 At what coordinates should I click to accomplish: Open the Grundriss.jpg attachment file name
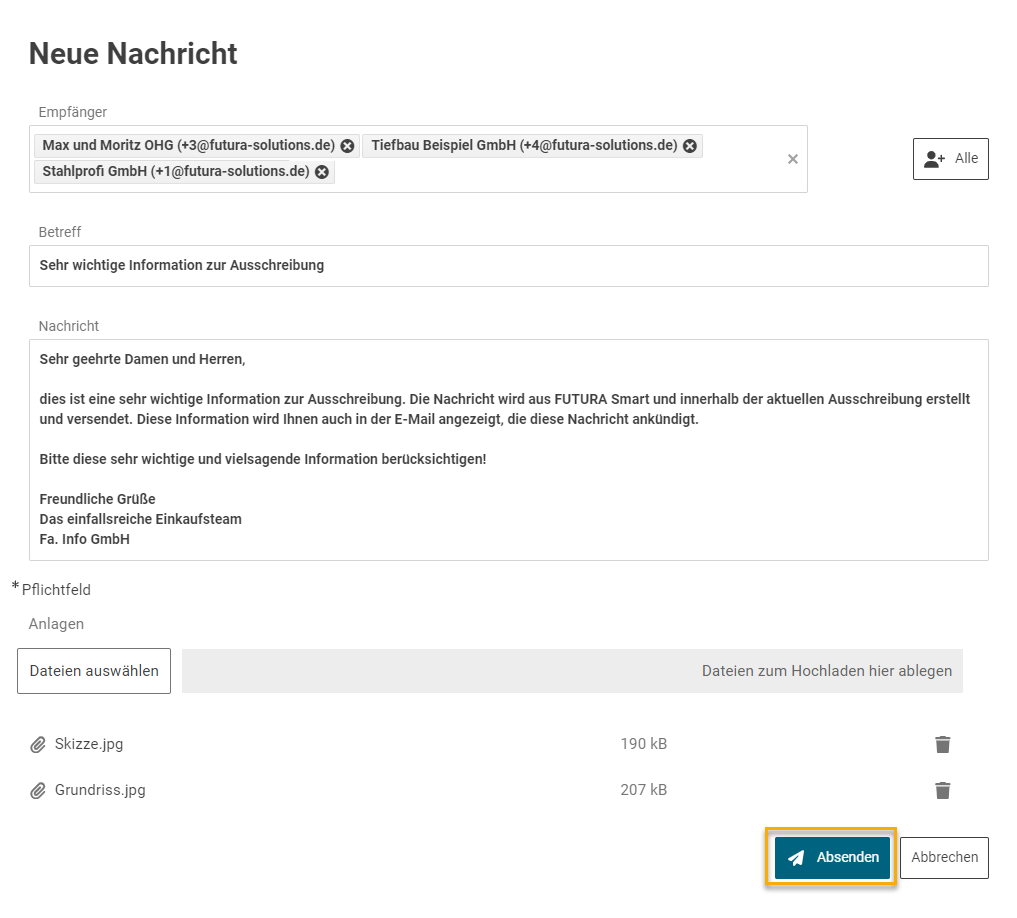100,790
